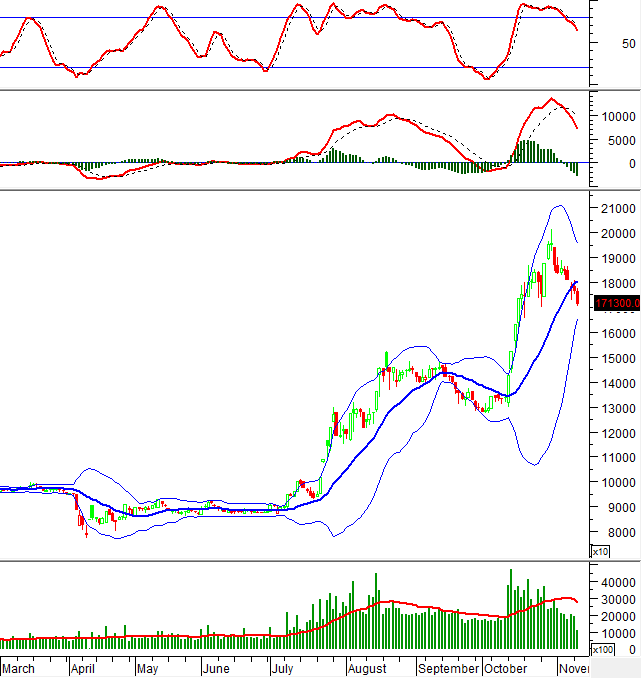
Task: Click the red current price label 171300
Action: click(616, 303)
